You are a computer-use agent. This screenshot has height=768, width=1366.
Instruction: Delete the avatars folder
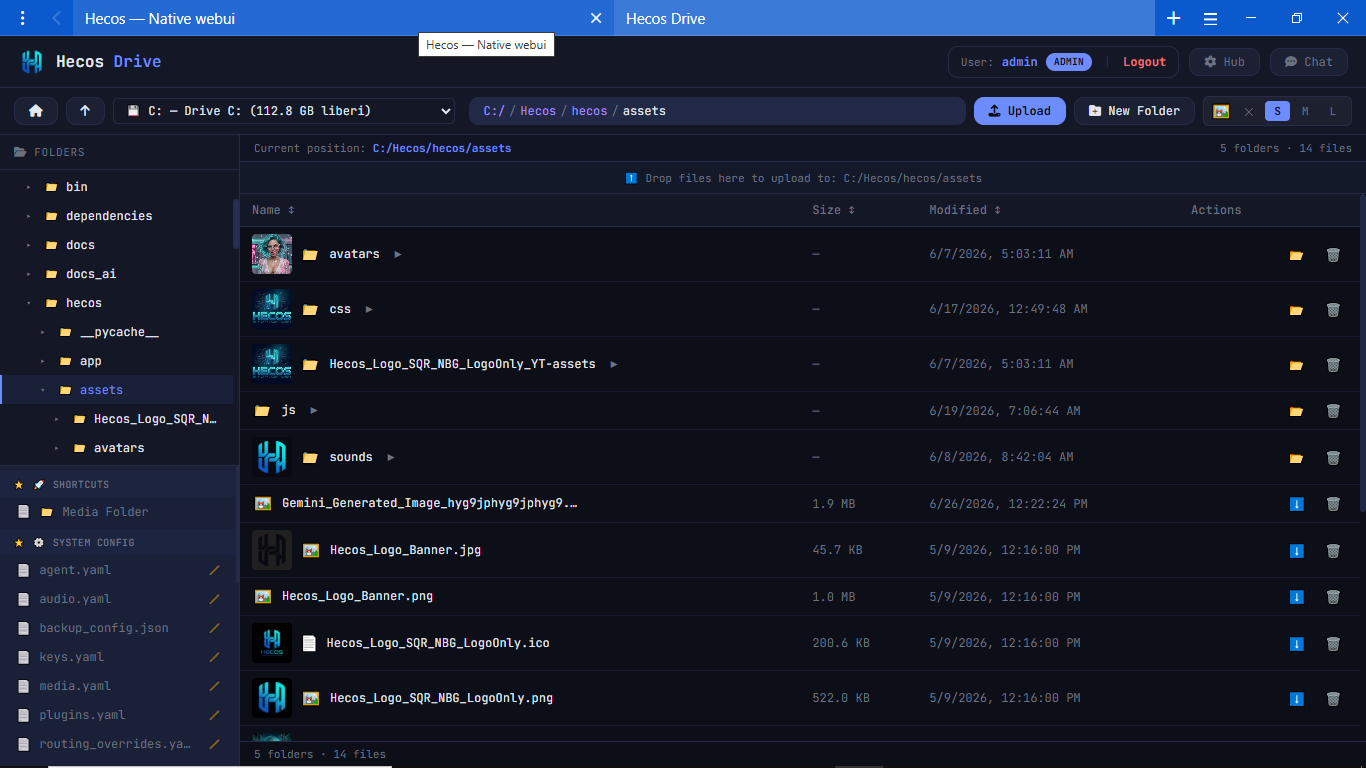pos(1333,255)
